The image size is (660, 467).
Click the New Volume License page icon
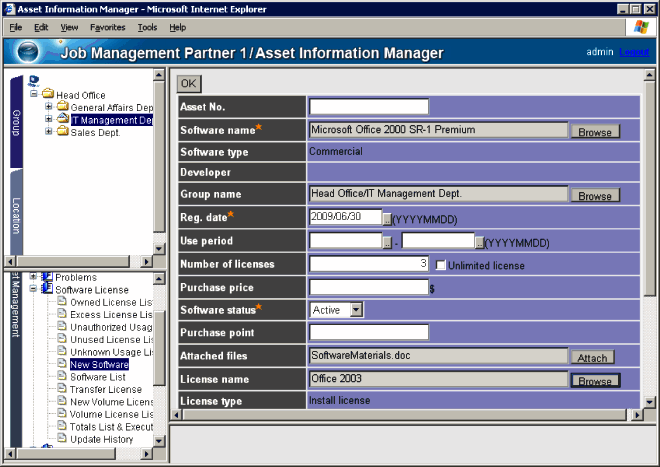click(62, 400)
